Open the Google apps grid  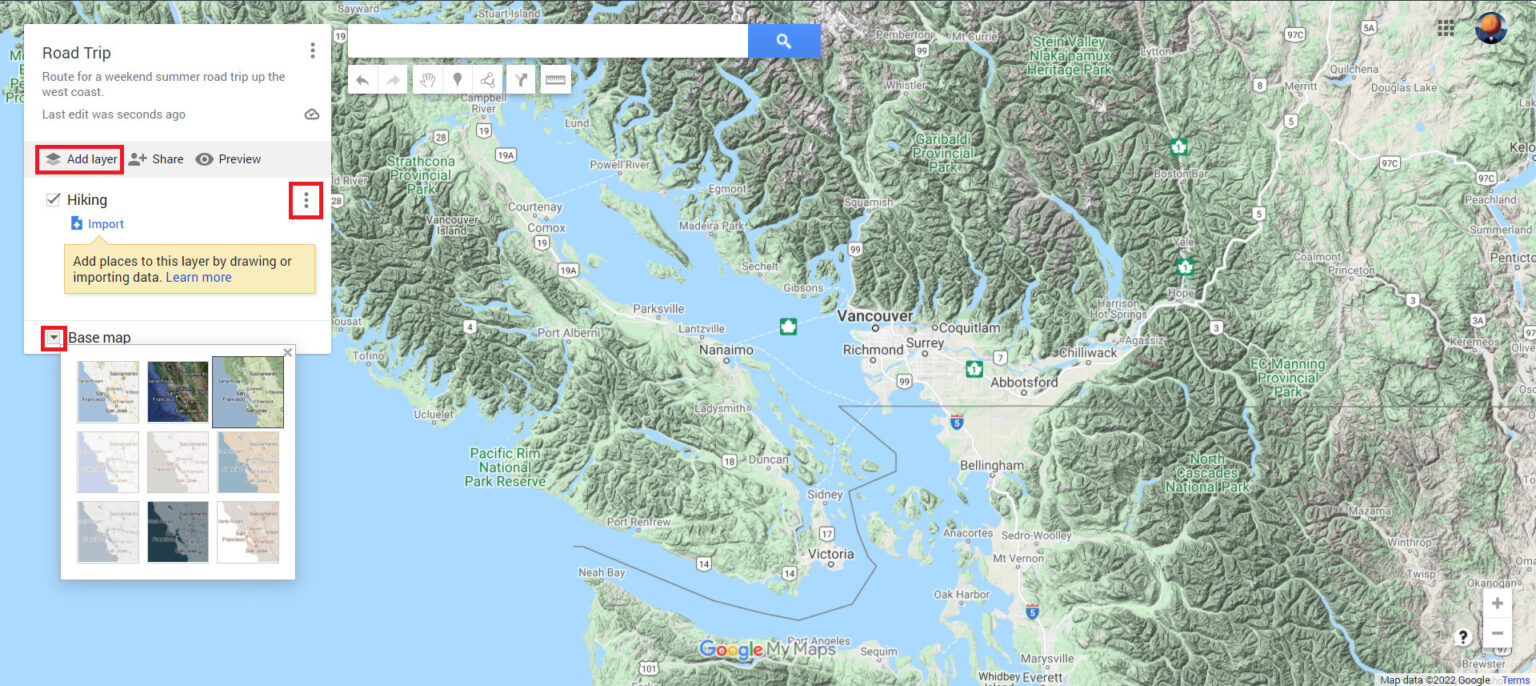[x=1446, y=28]
